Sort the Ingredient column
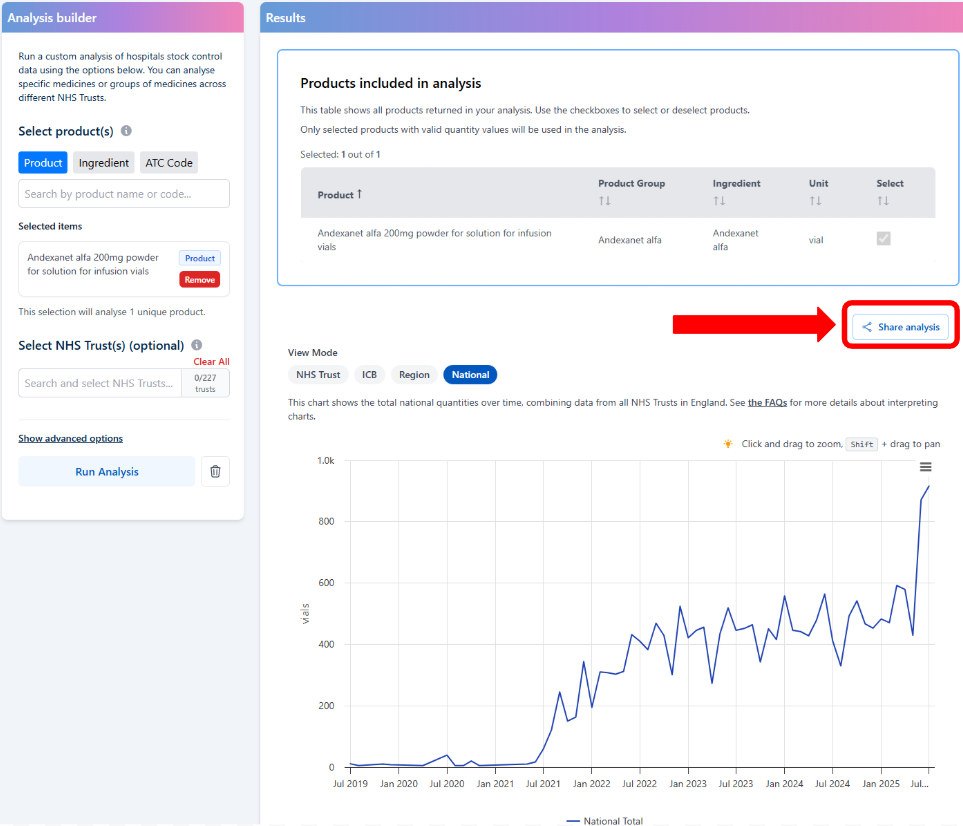963x826 pixels. click(721, 198)
